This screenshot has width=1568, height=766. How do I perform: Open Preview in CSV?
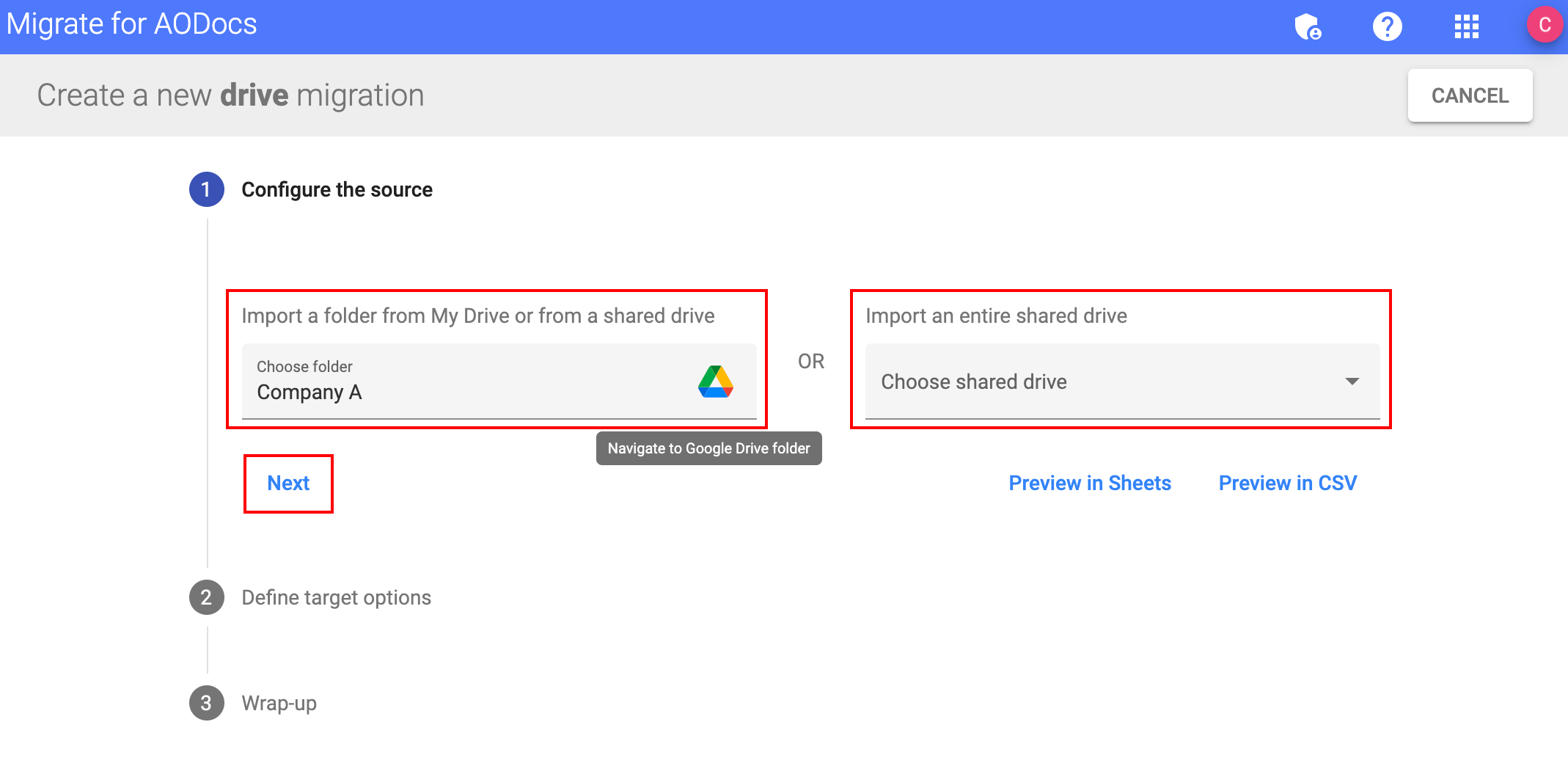(x=1288, y=483)
